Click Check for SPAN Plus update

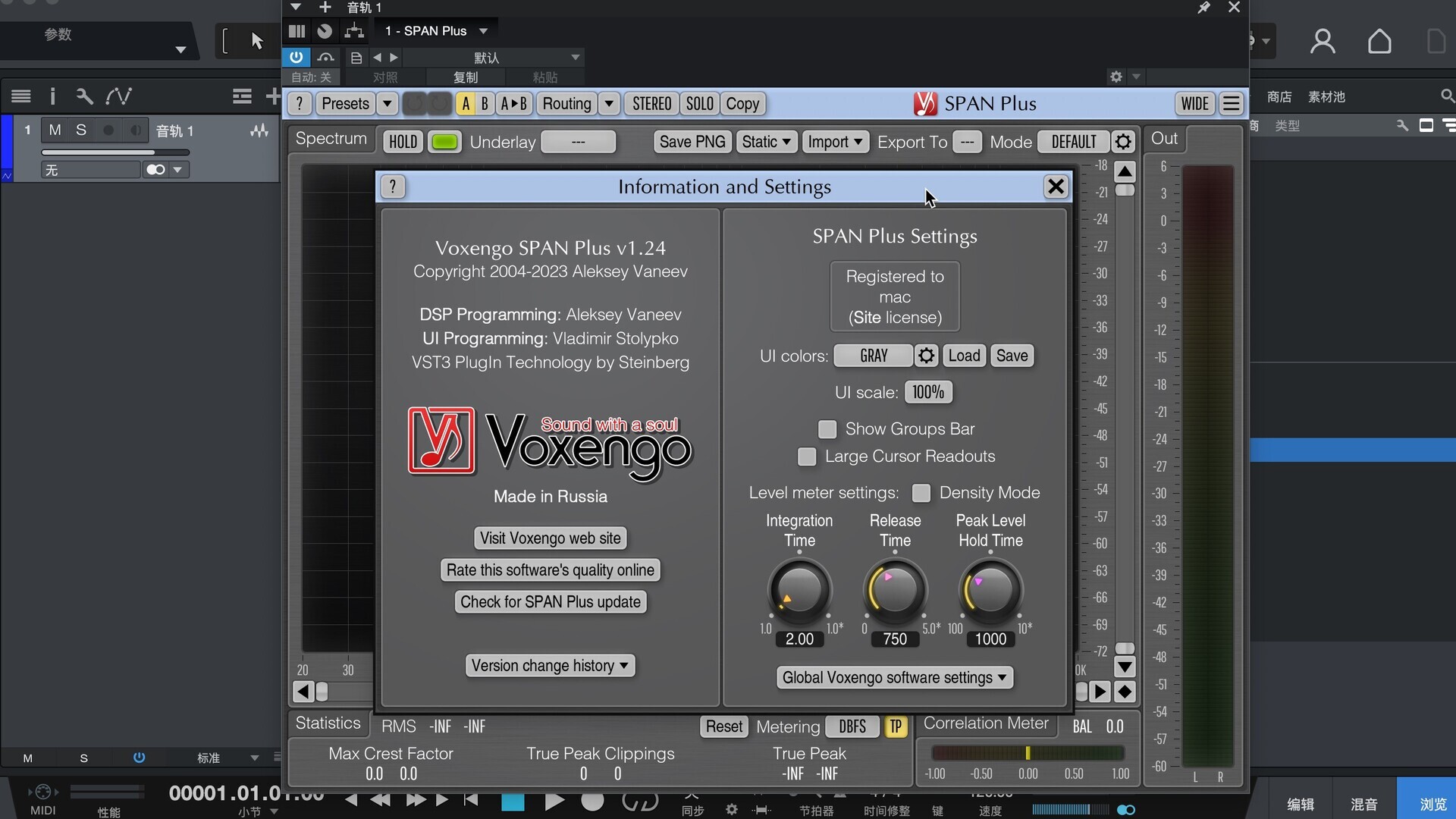pyautogui.click(x=550, y=601)
